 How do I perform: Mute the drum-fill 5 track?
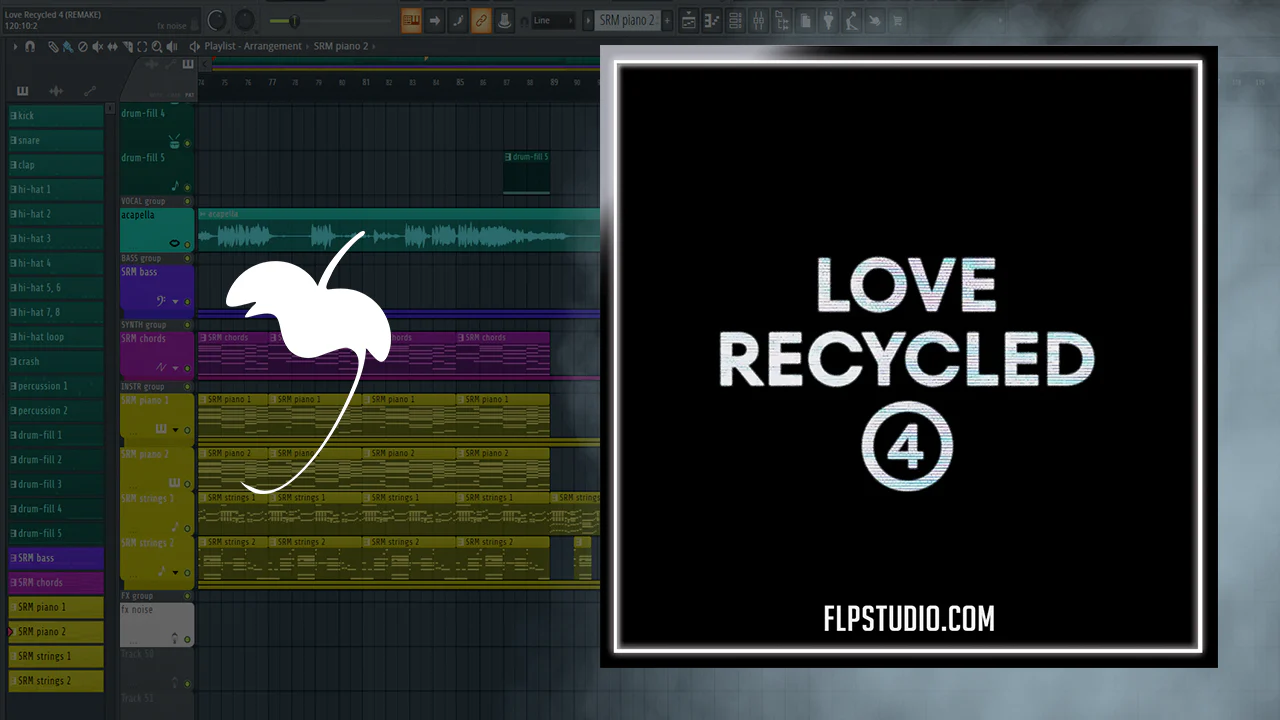coord(187,187)
